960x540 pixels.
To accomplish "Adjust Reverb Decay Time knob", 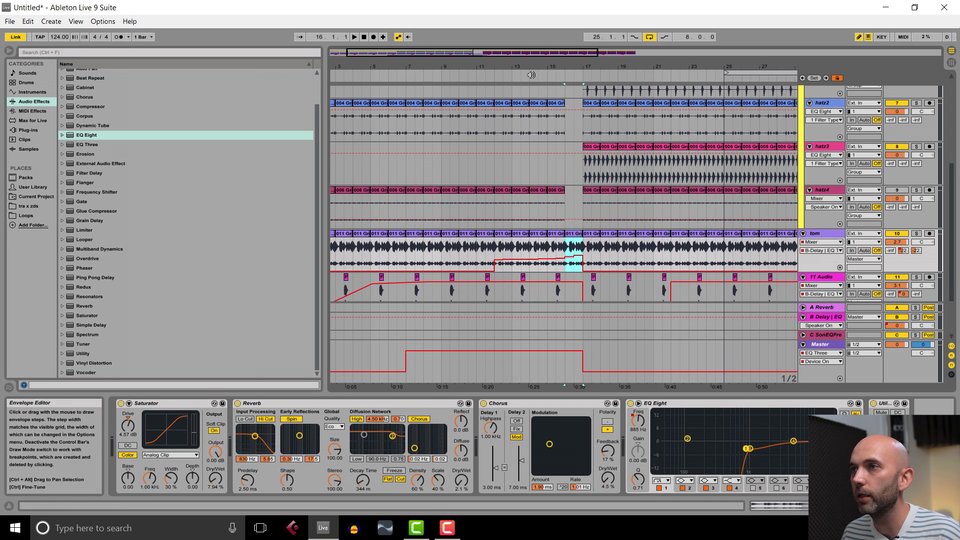I will [x=362, y=480].
